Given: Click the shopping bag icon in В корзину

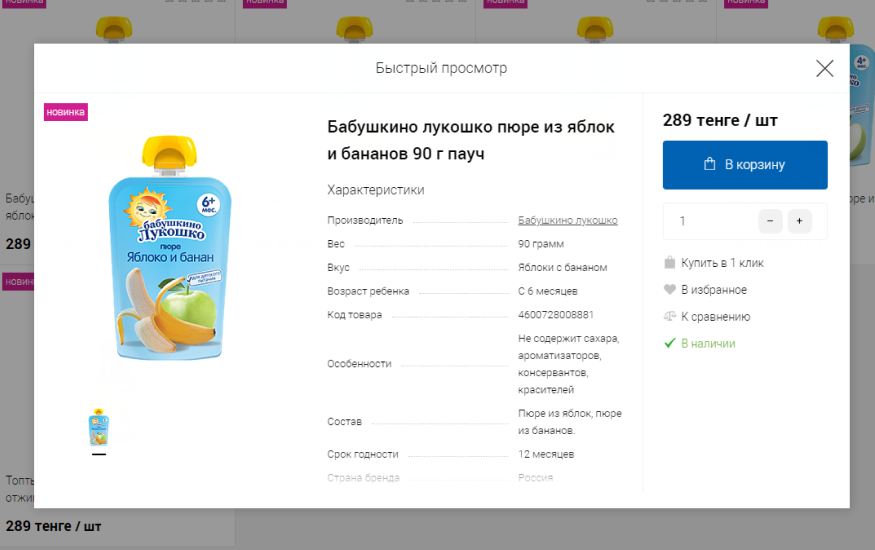Looking at the screenshot, I should coord(709,164).
